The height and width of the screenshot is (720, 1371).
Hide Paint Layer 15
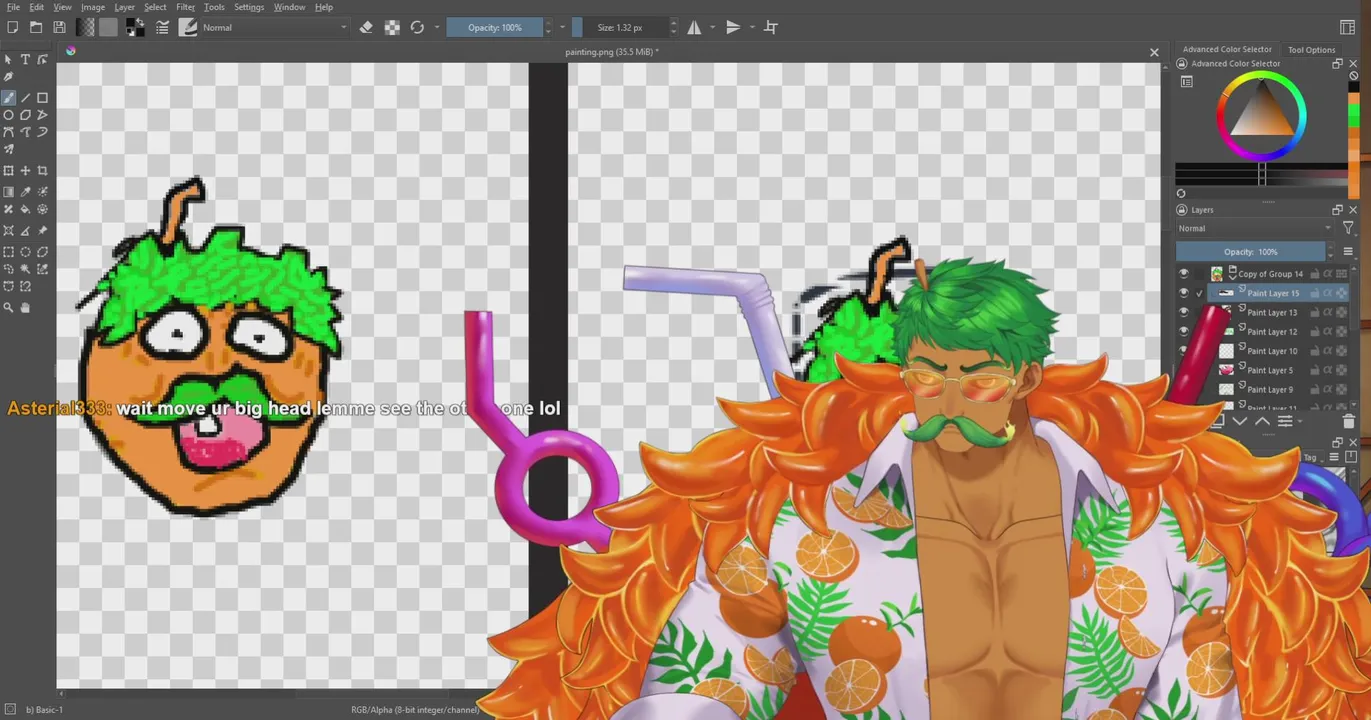[x=1184, y=293]
